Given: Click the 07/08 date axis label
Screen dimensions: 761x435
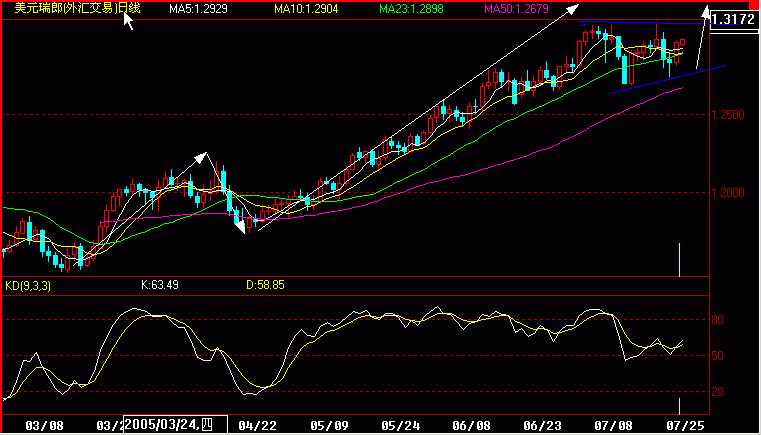Looking at the screenshot, I should point(615,426).
